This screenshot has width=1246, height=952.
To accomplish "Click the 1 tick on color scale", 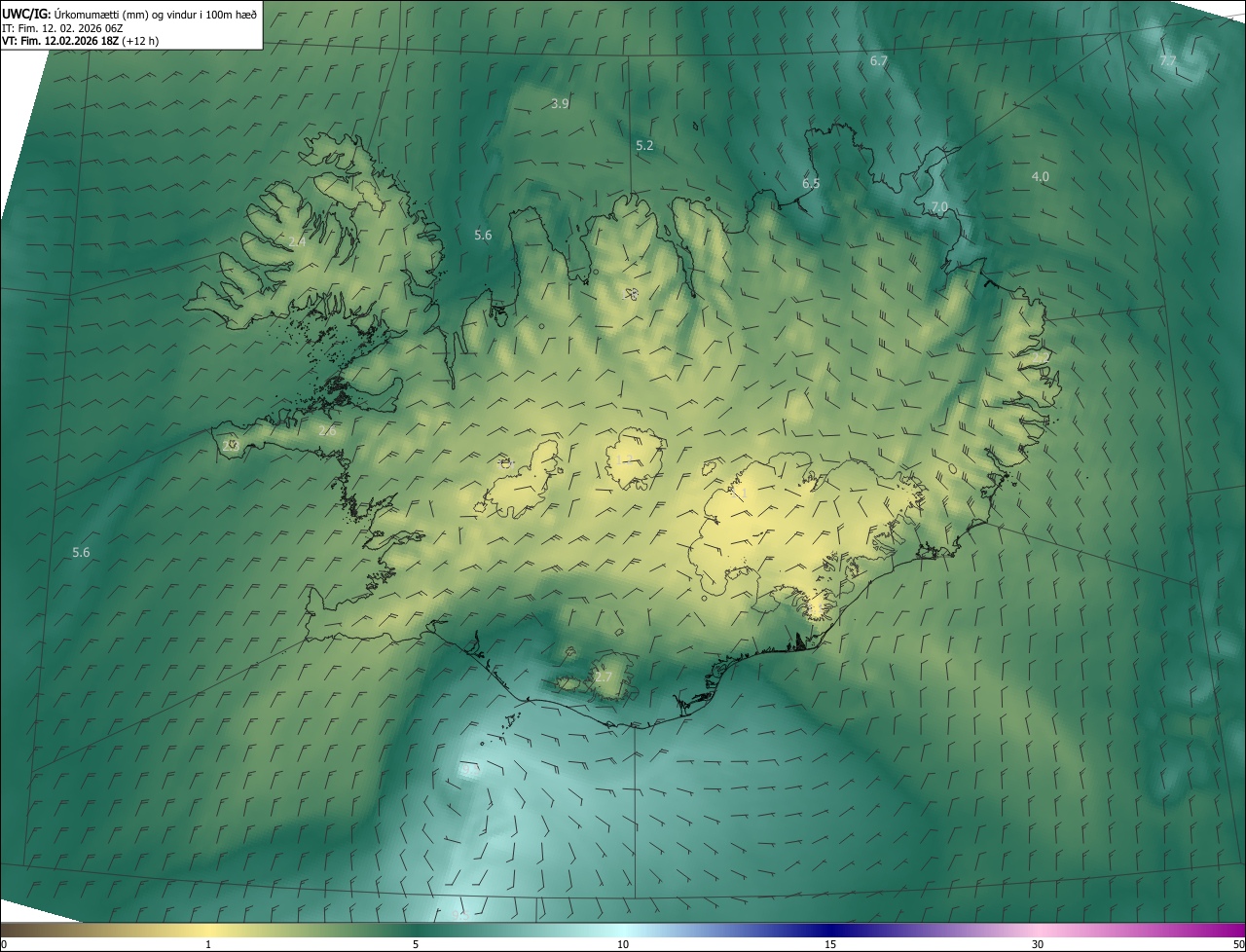I will click(x=208, y=944).
